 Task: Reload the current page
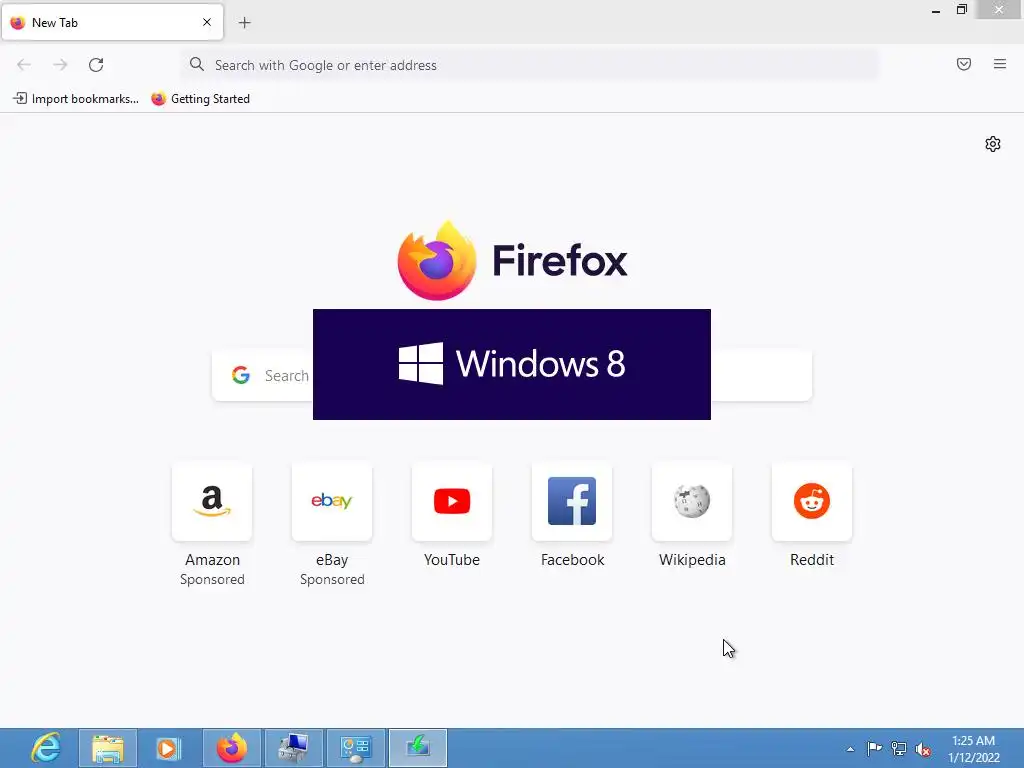(x=96, y=65)
